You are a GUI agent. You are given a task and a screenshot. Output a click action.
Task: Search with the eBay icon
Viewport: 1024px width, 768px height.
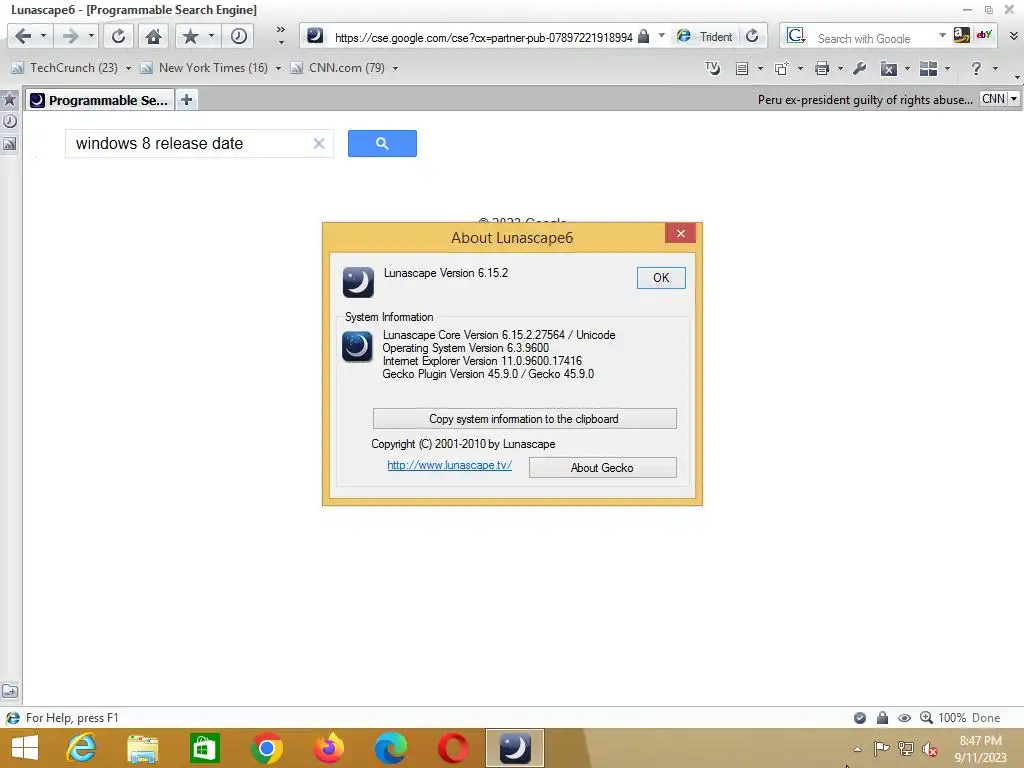(984, 35)
